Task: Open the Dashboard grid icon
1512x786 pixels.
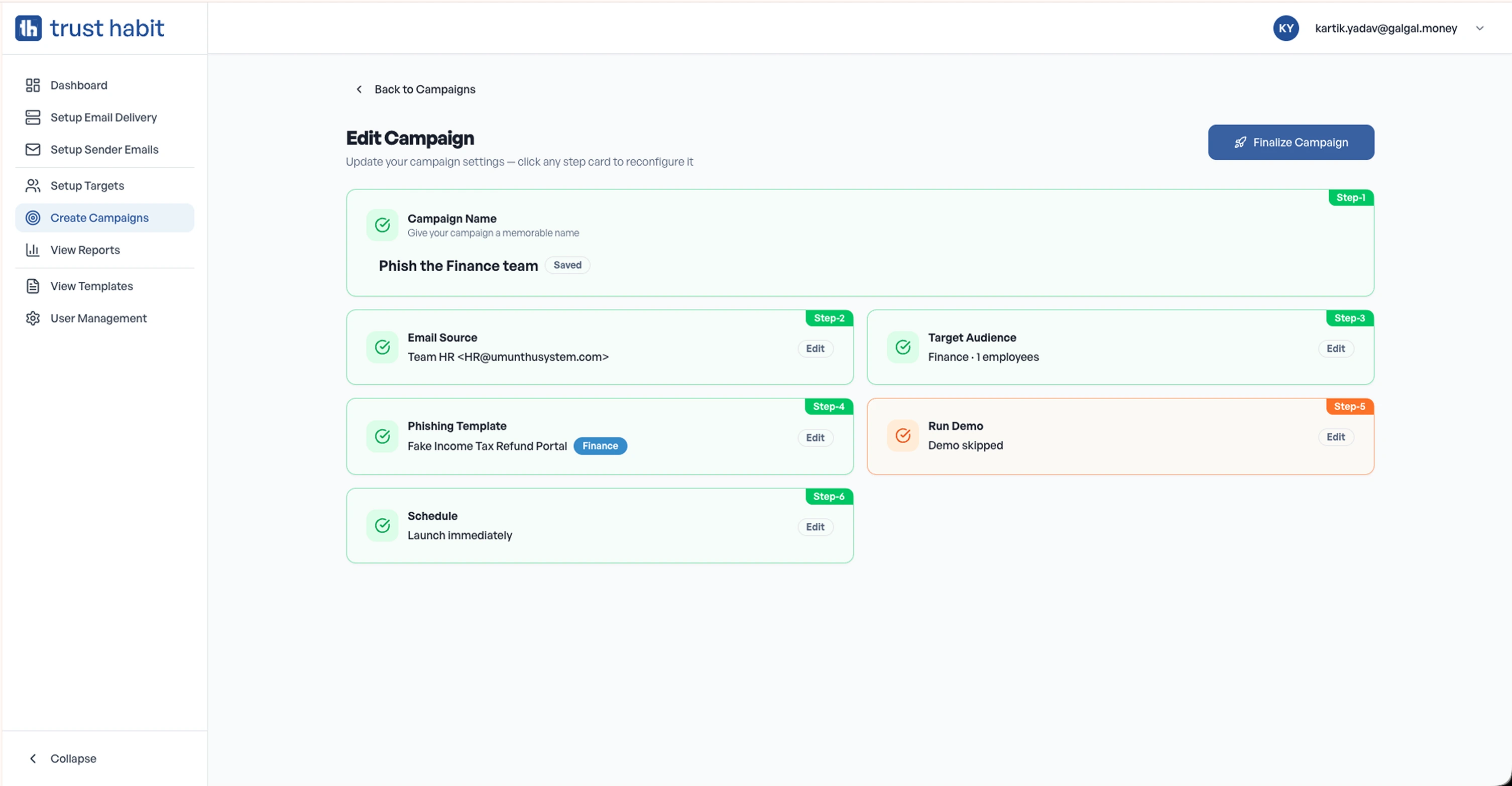Action: (33, 85)
